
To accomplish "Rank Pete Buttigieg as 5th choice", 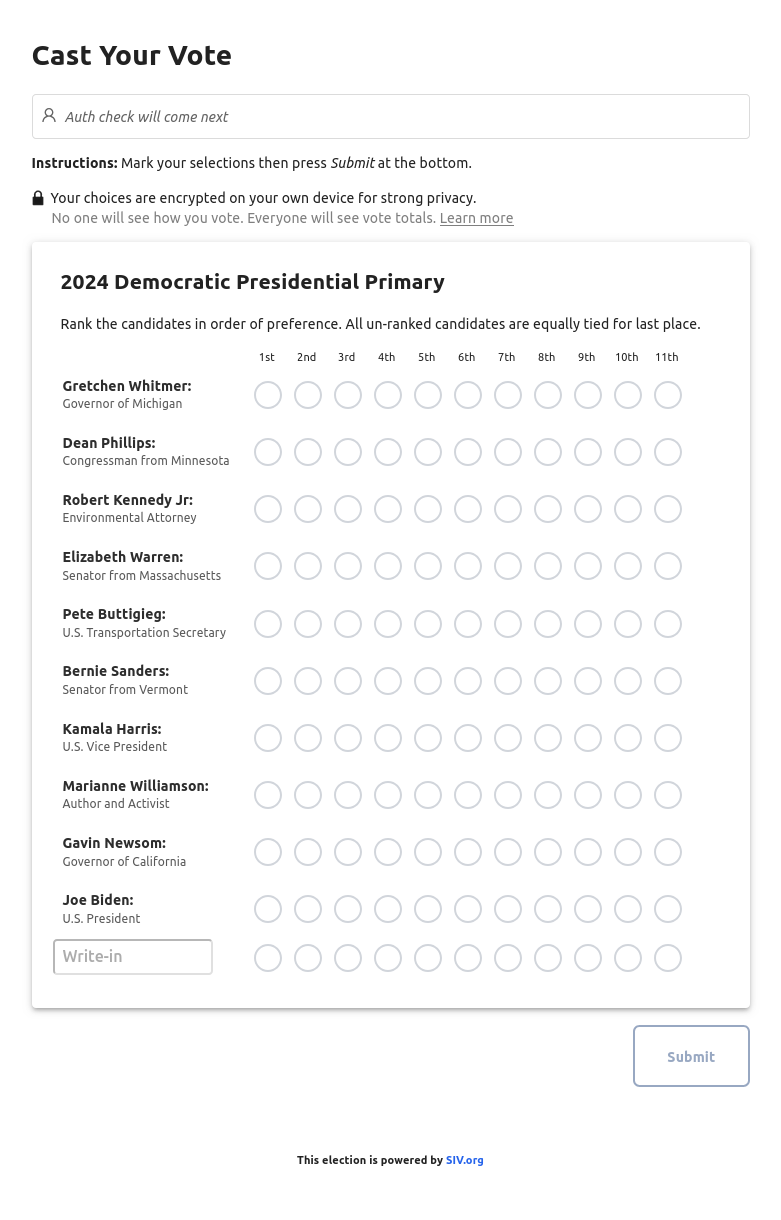I will point(428,624).
